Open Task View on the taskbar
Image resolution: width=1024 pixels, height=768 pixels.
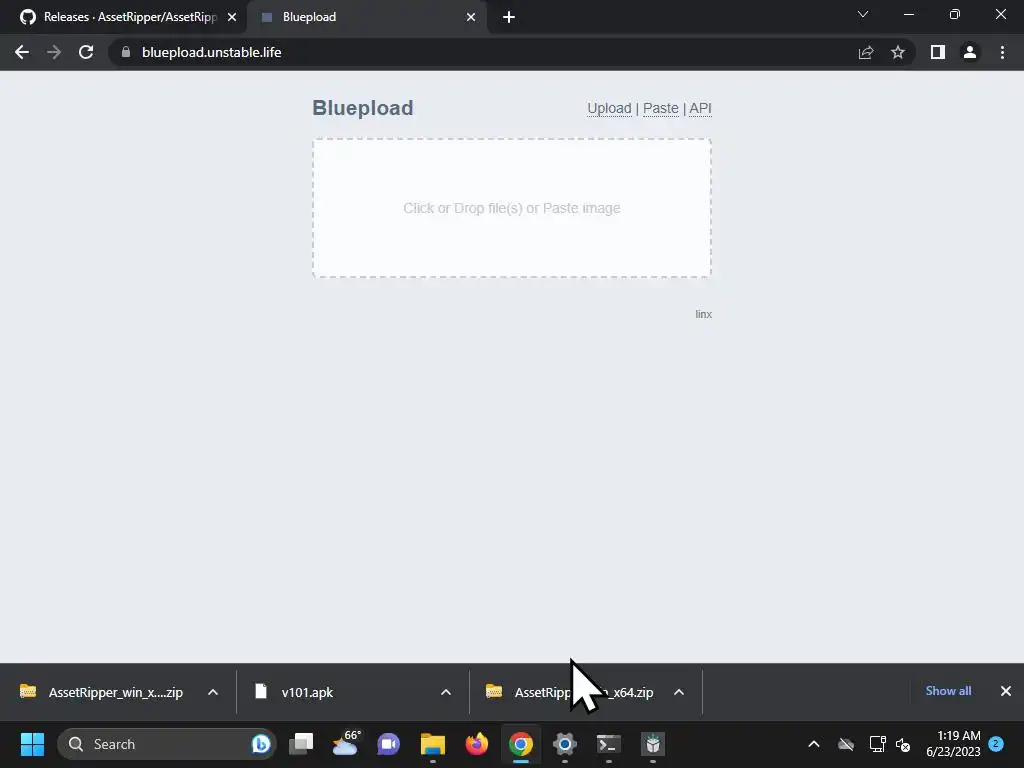click(301, 744)
